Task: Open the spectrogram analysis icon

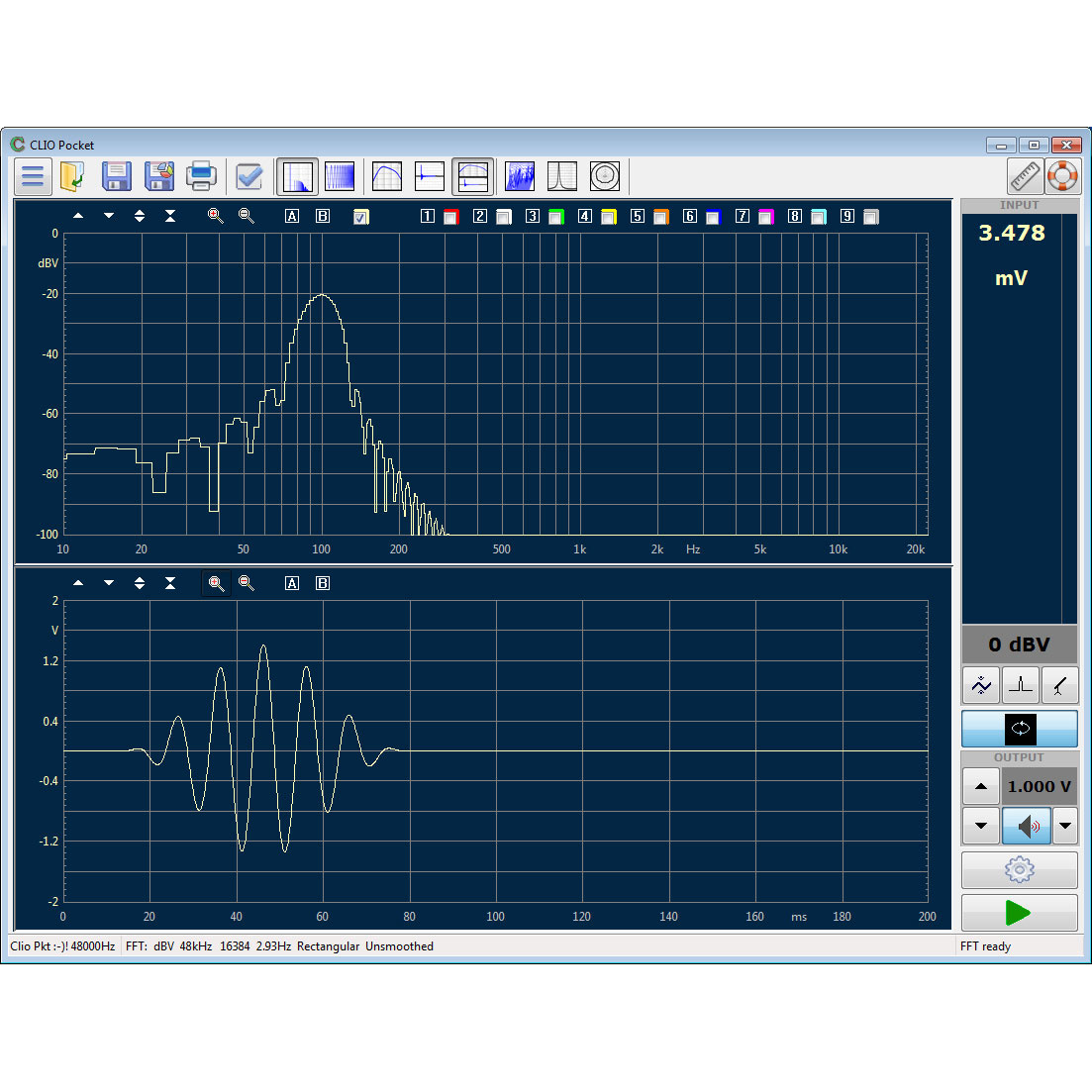Action: (340, 176)
